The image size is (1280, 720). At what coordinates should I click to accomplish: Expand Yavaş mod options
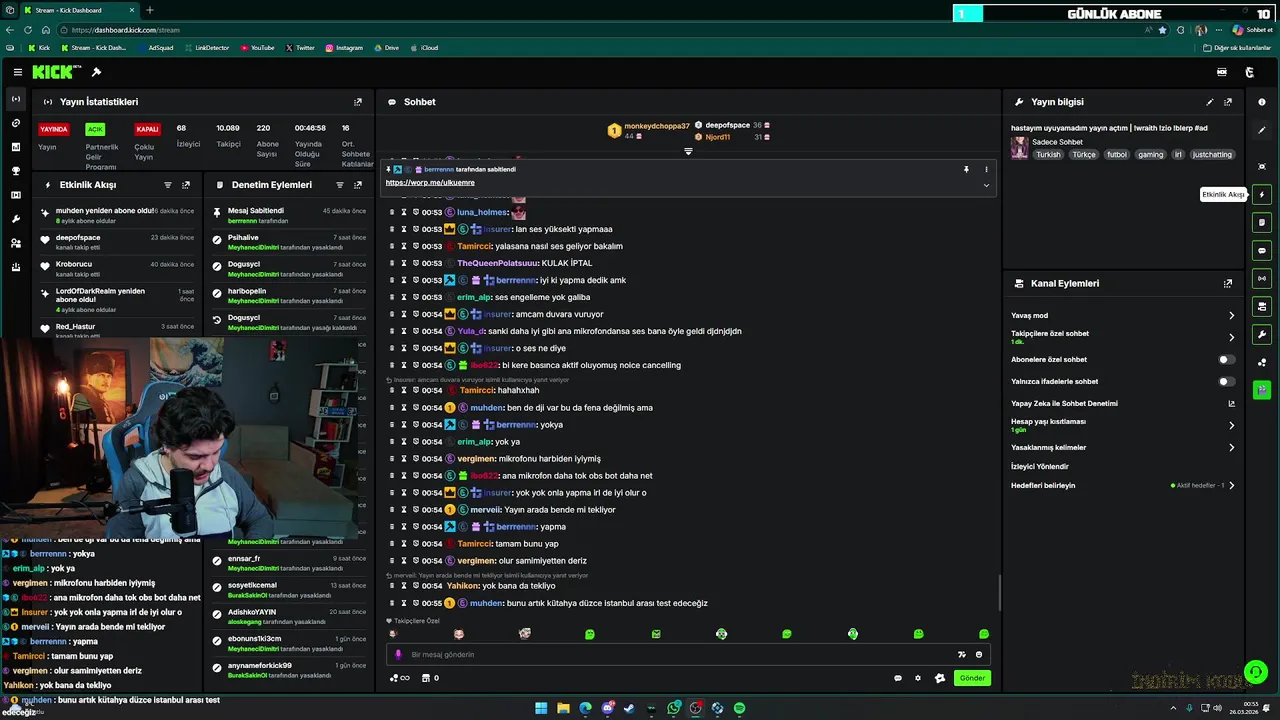point(1231,316)
